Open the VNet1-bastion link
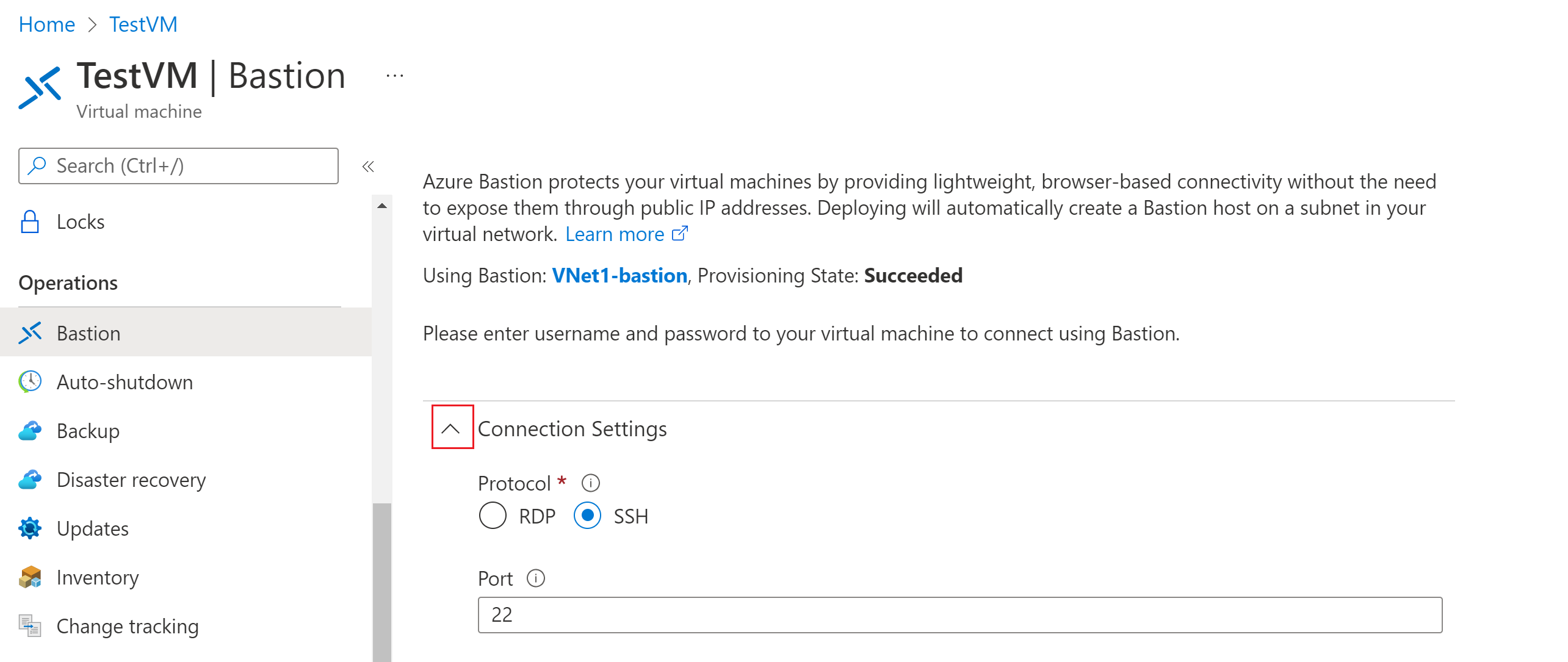Screen dimensions: 1568x662 (x=620, y=276)
